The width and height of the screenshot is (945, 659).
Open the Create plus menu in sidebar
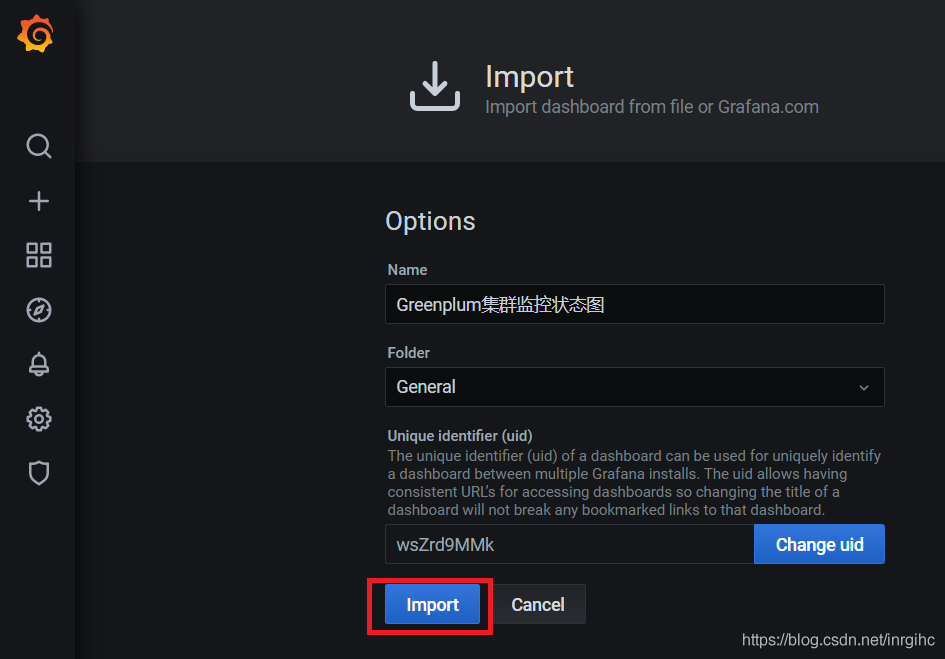[38, 201]
